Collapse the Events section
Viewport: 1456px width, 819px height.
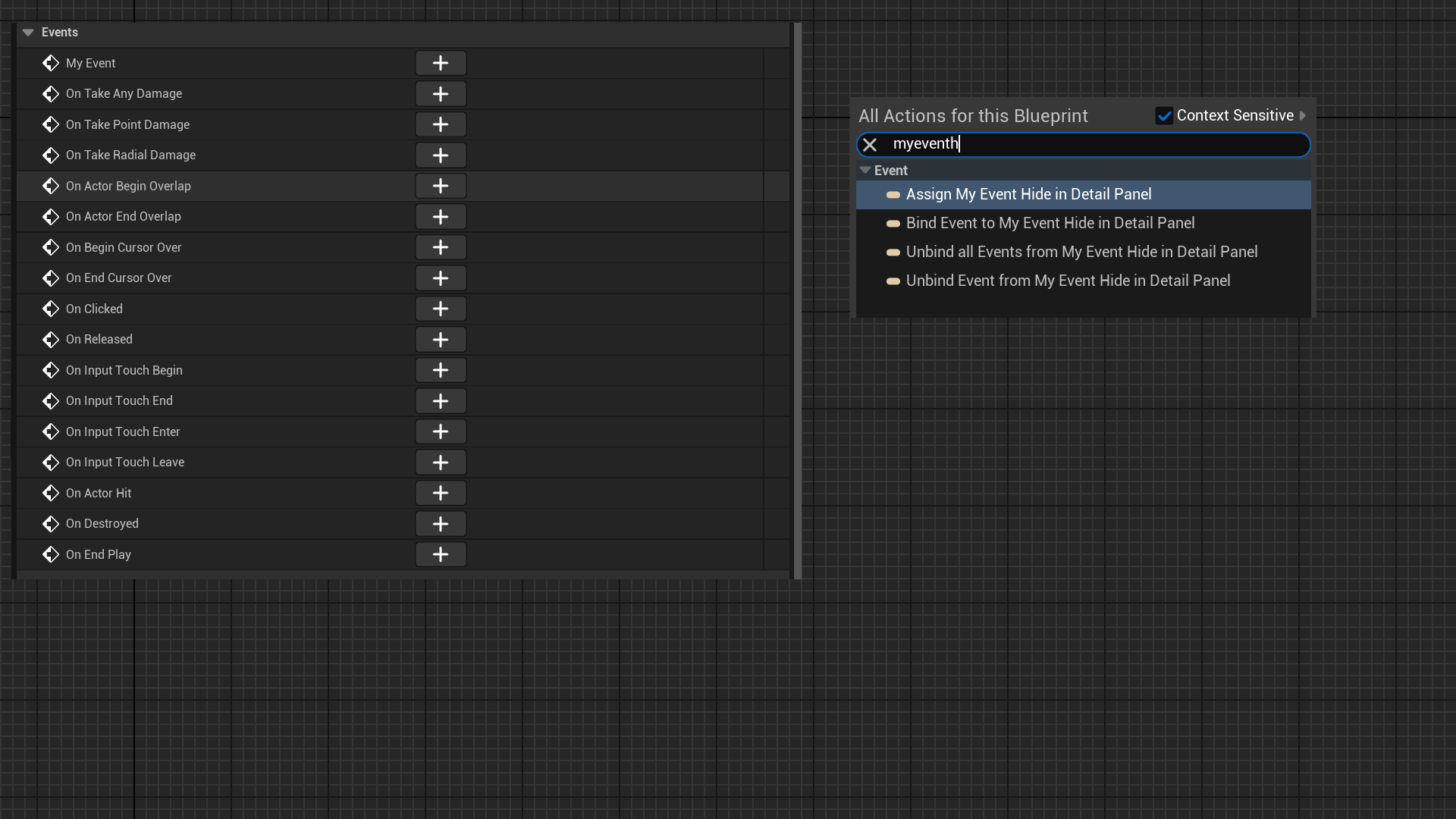pos(28,33)
